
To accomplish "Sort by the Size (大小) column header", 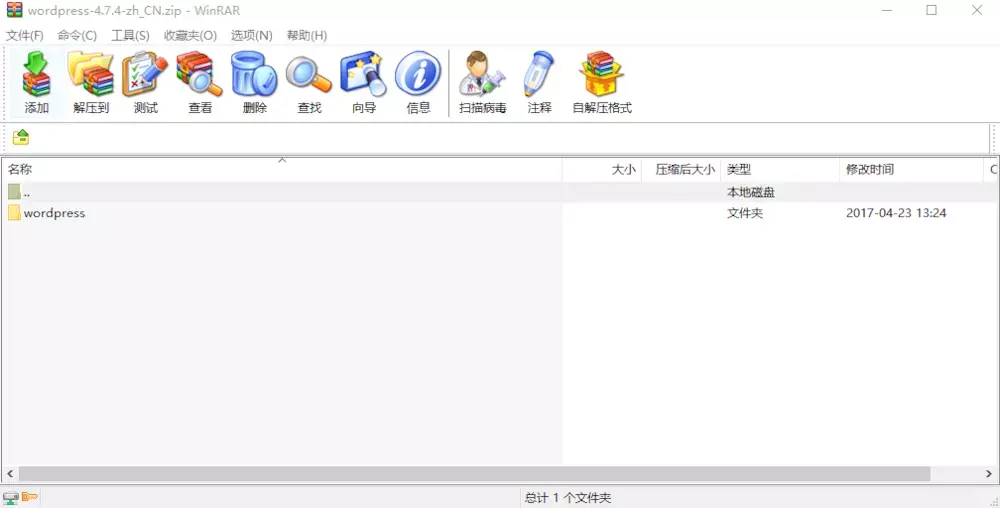I will 601,170.
